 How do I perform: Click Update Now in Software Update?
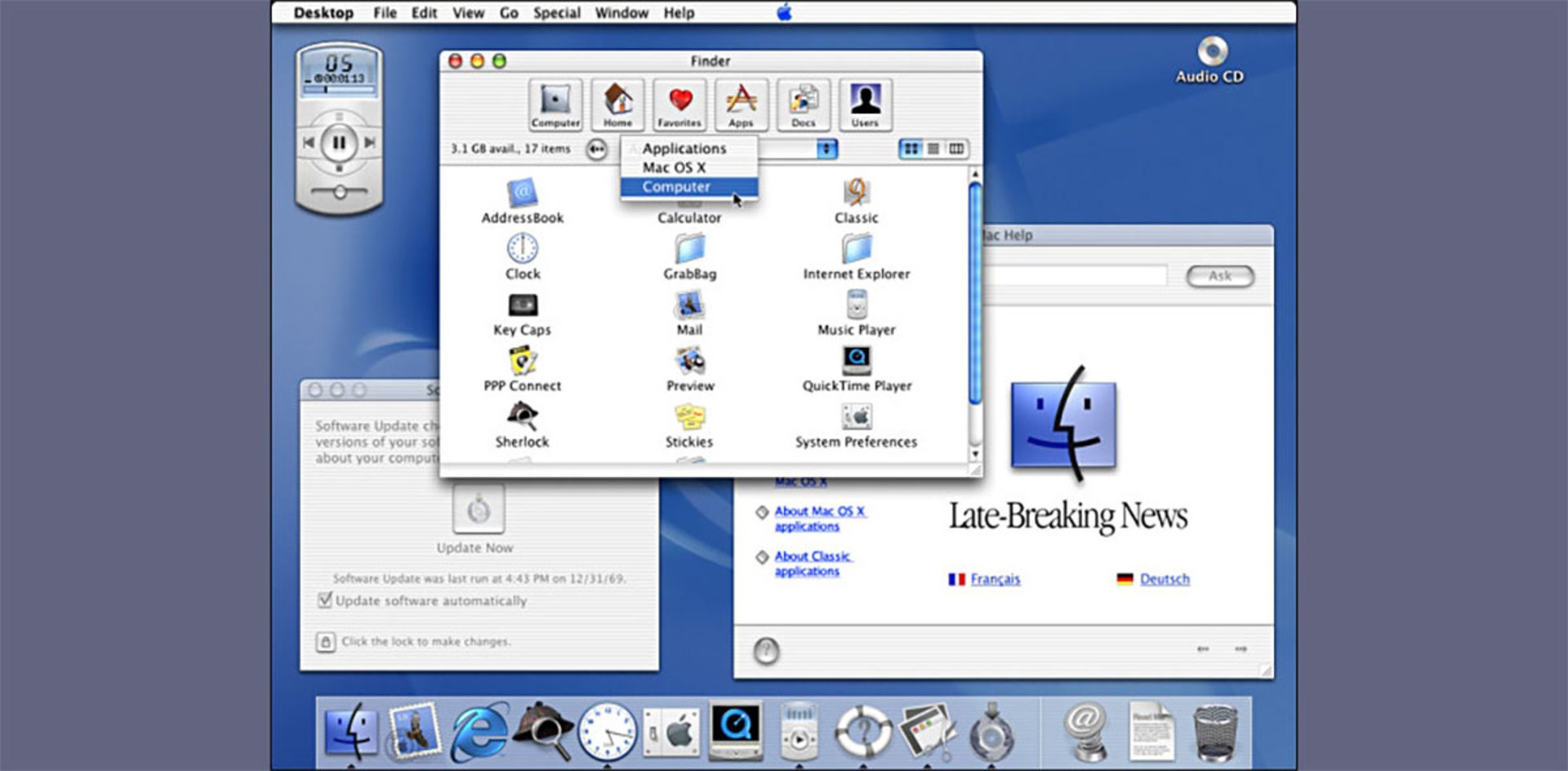point(479,510)
